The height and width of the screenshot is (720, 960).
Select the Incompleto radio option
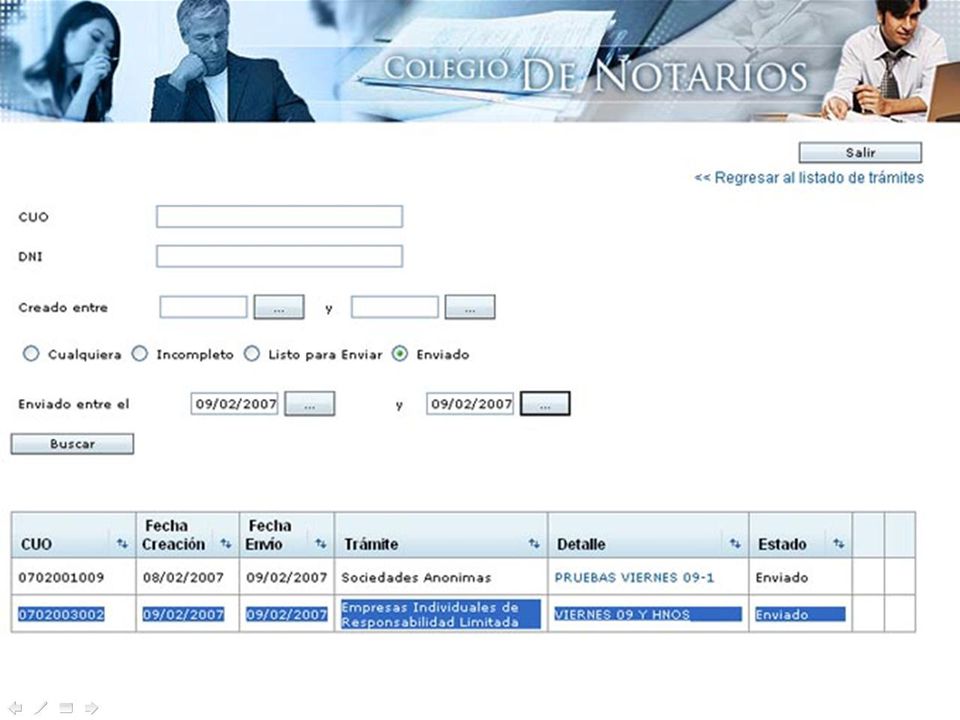(x=140, y=354)
